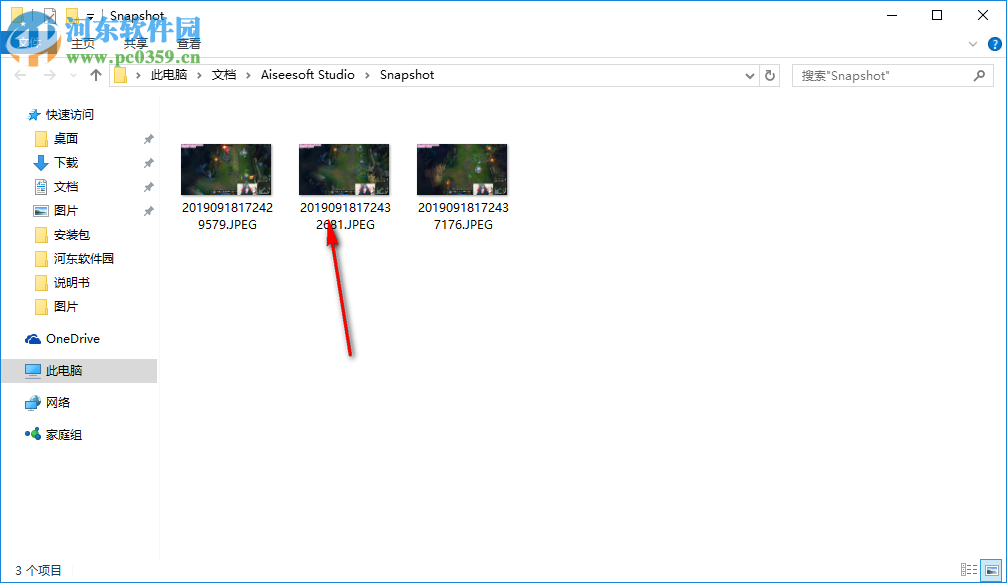Click the Up arrow to parent folder
The image size is (1007, 583).
[x=95, y=74]
